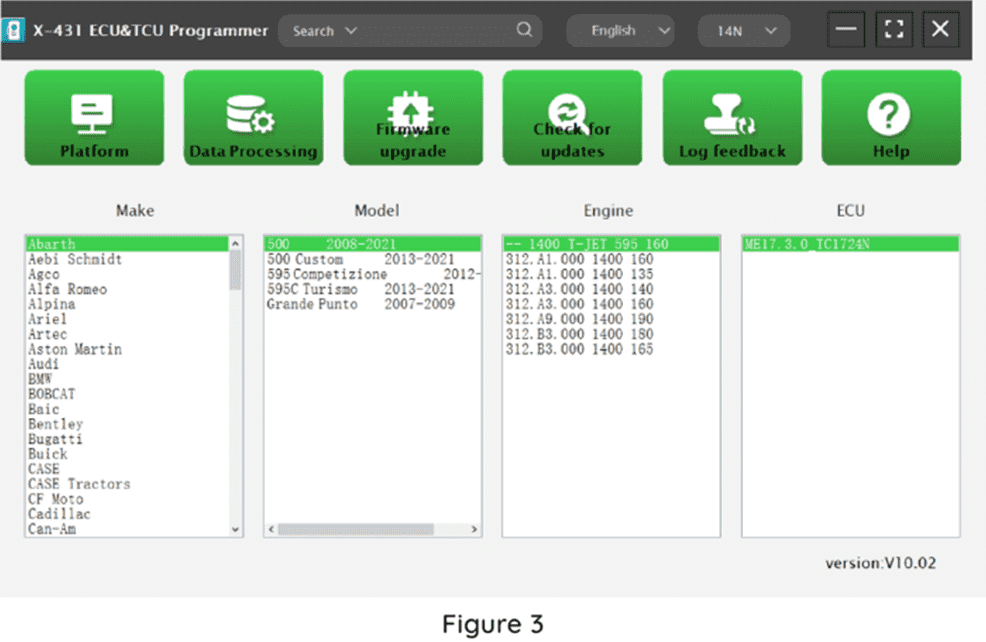This screenshot has height=642, width=986.
Task: Select BMW make
Action: point(127,379)
